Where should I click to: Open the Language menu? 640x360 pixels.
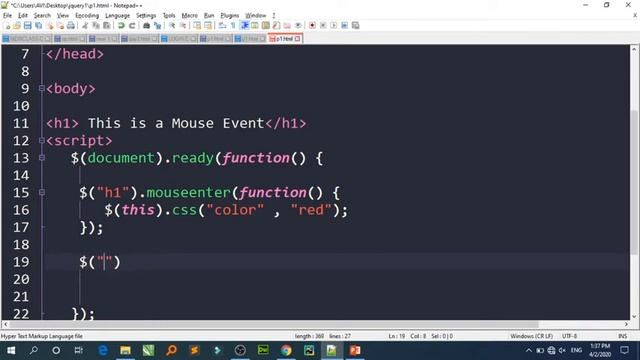point(118,16)
